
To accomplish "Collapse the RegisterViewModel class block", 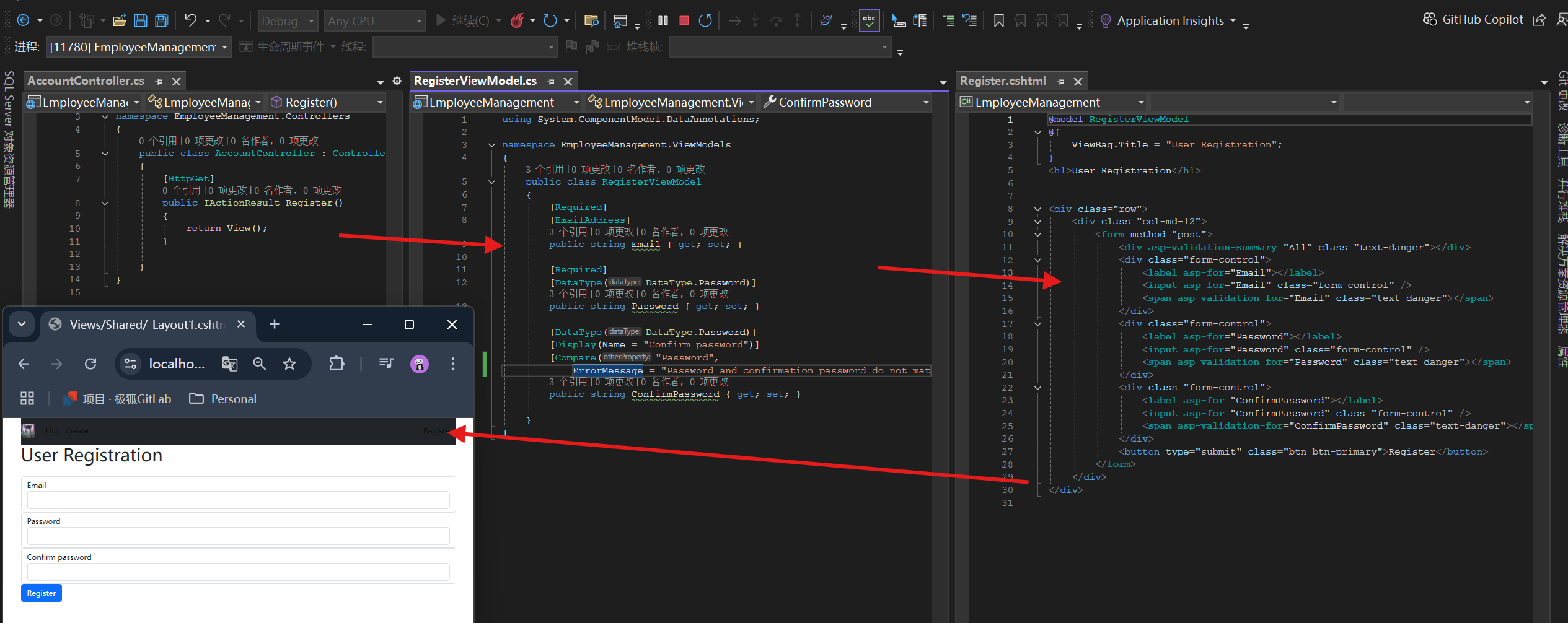I will click(x=491, y=182).
